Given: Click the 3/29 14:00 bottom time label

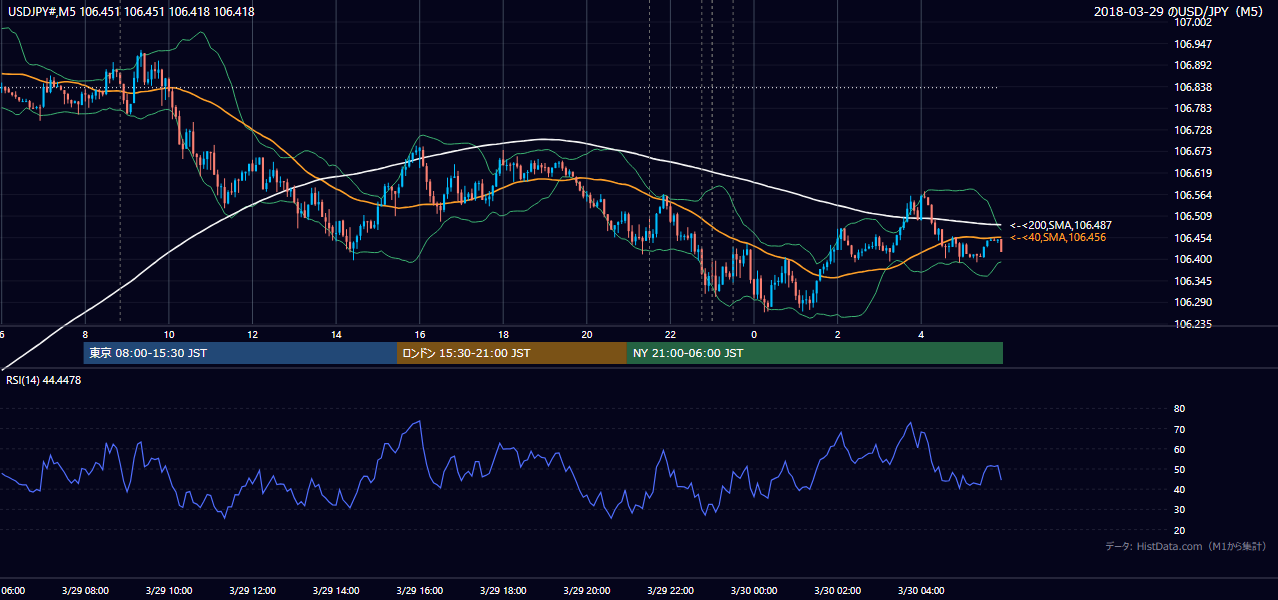Looking at the screenshot, I should coord(336,590).
